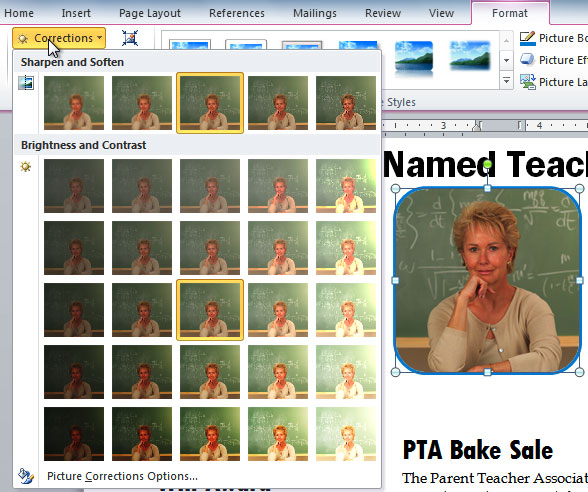This screenshot has width=588, height=492.
Task: Select the first thumbnail in Brightness row four
Action: click(x=74, y=372)
